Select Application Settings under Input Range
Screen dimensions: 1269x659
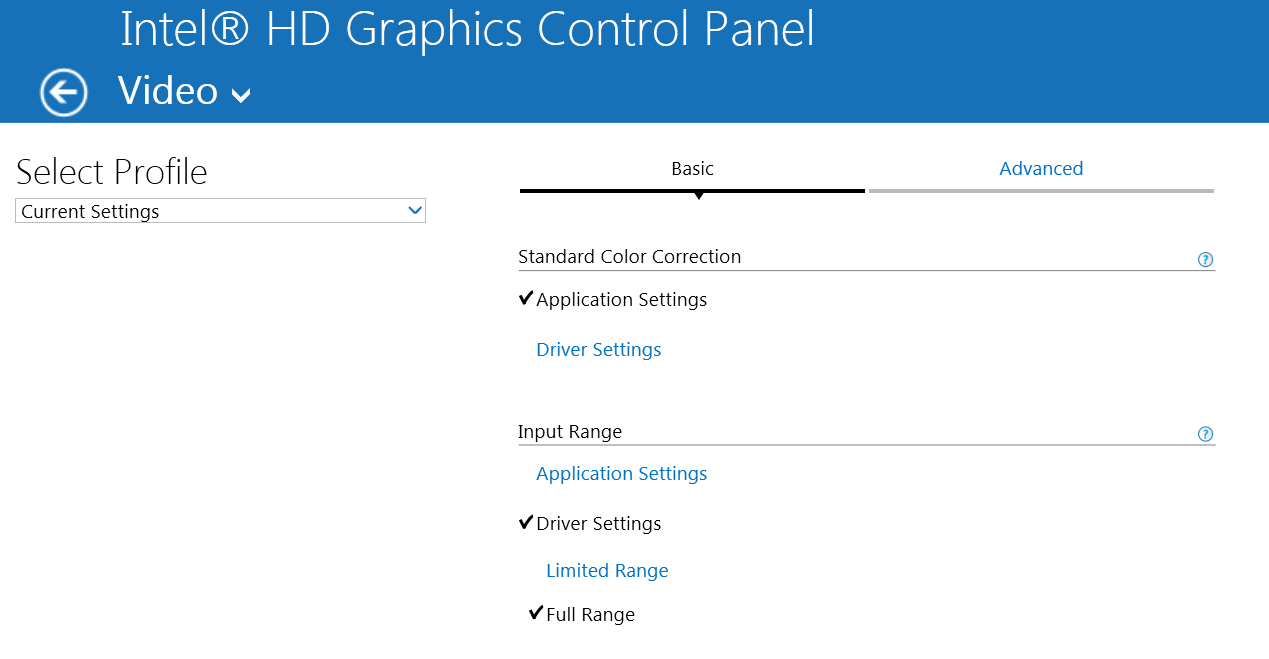621,474
